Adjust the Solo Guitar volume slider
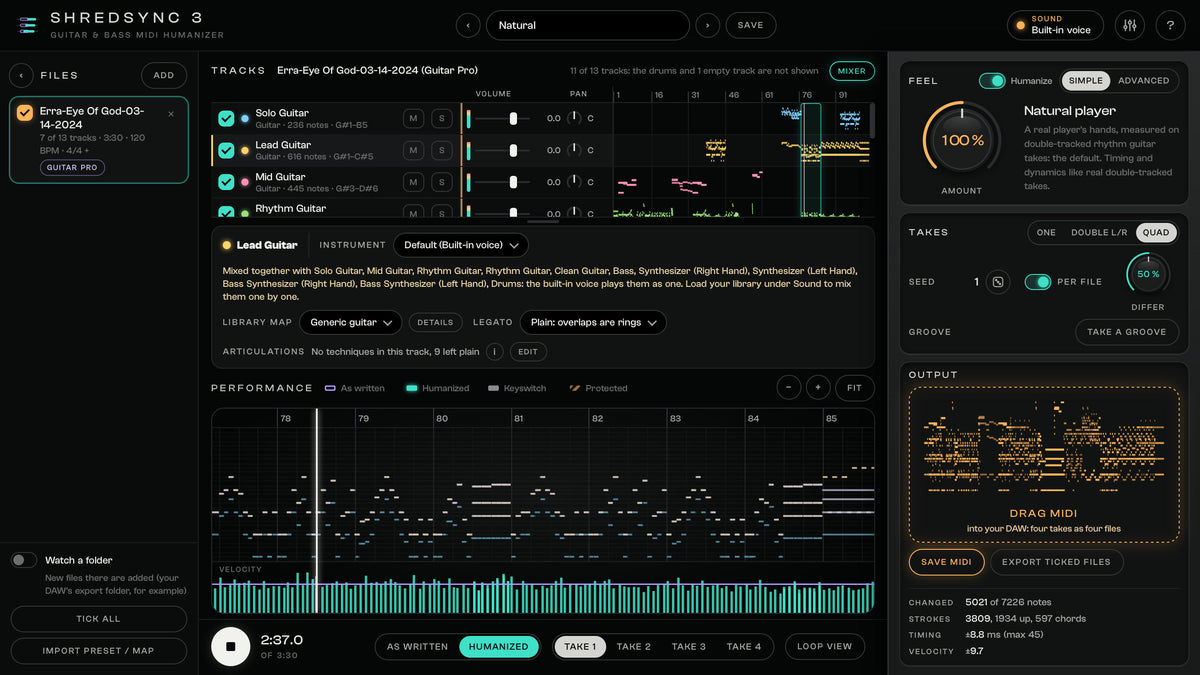Image resolution: width=1200 pixels, height=675 pixels. click(x=504, y=118)
